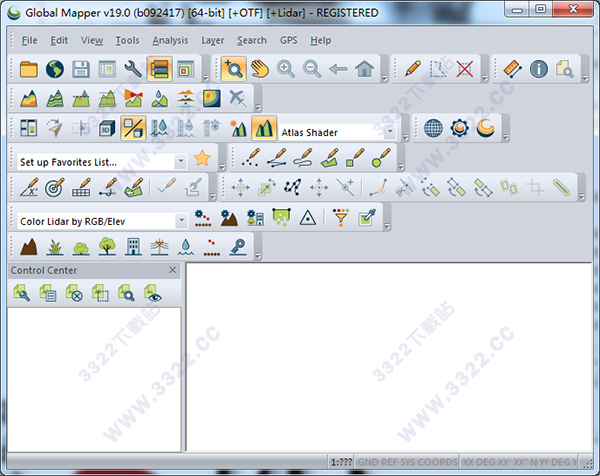Click the orange star favorites icon

pyautogui.click(x=202, y=158)
